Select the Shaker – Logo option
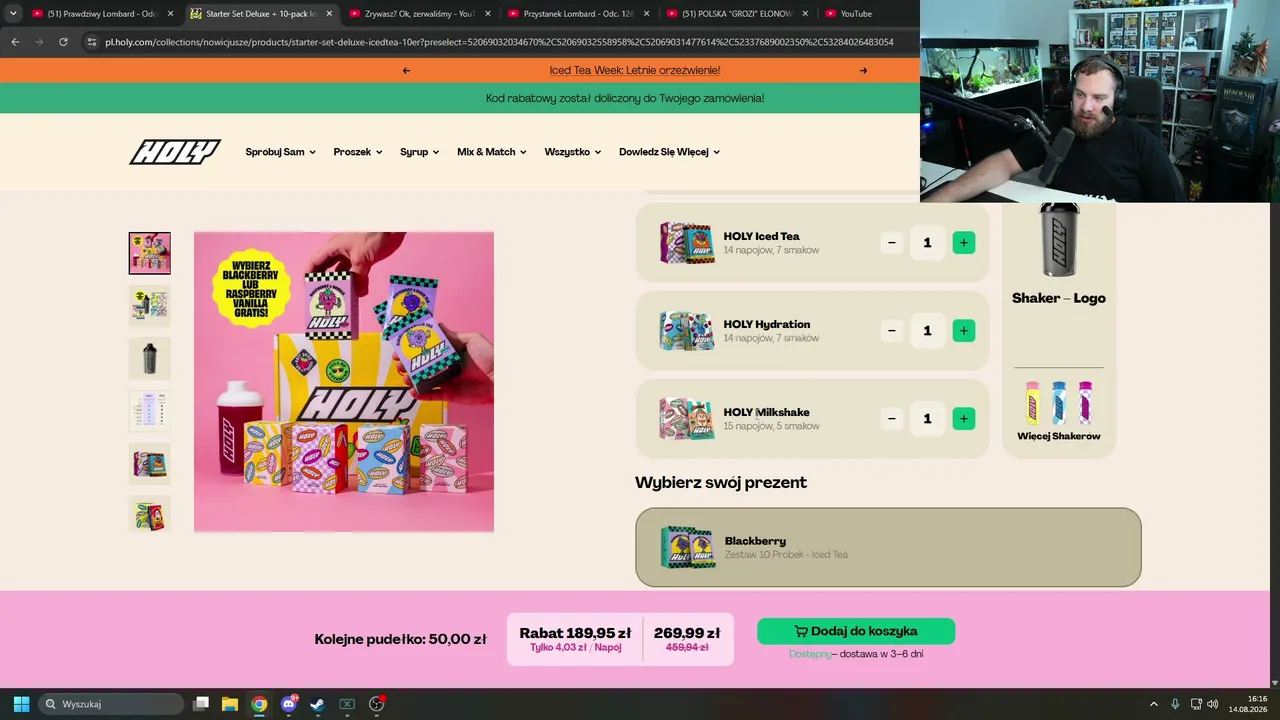The height and width of the screenshot is (720, 1280). [1059, 255]
